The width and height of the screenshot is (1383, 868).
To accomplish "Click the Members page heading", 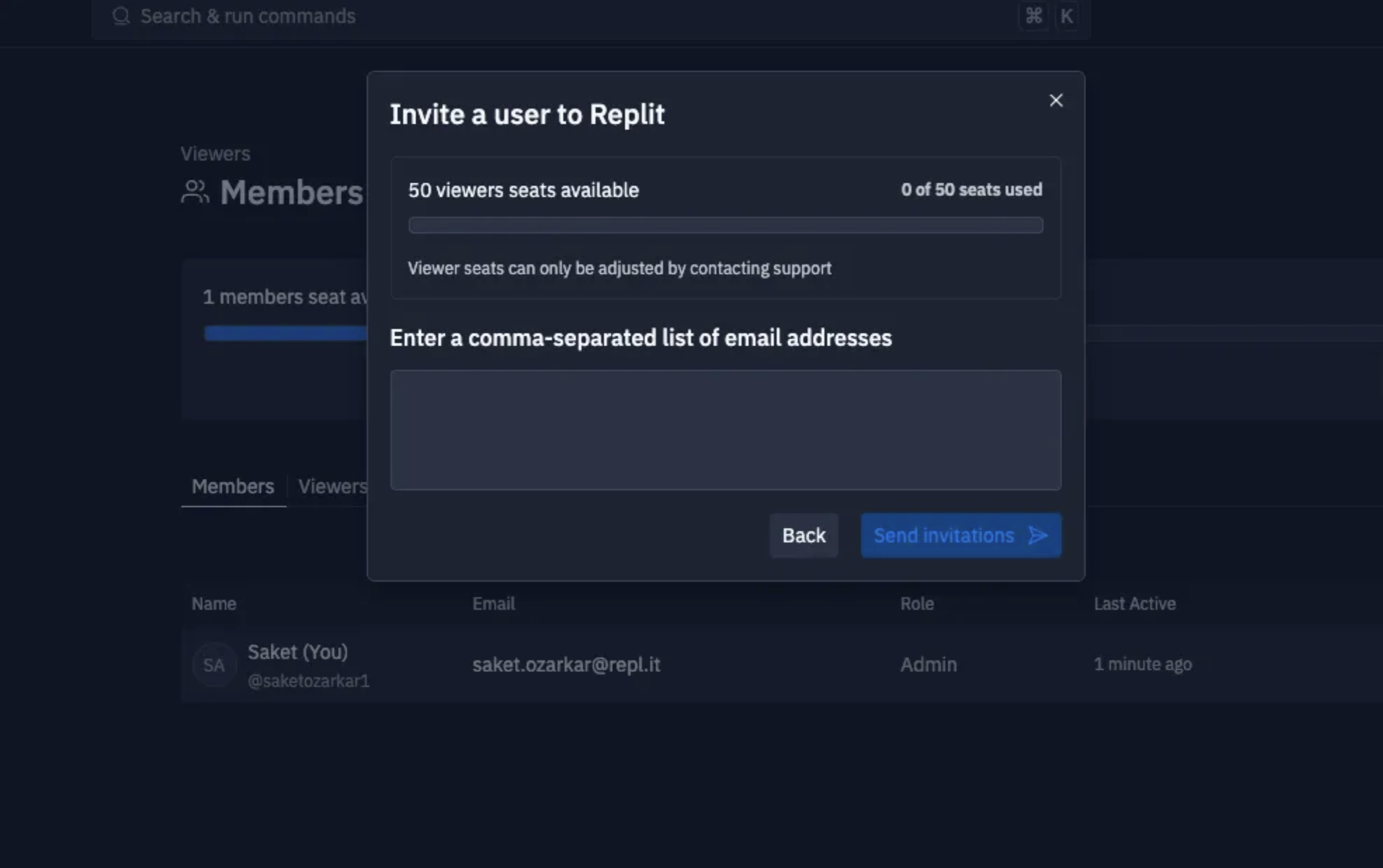I will [291, 192].
